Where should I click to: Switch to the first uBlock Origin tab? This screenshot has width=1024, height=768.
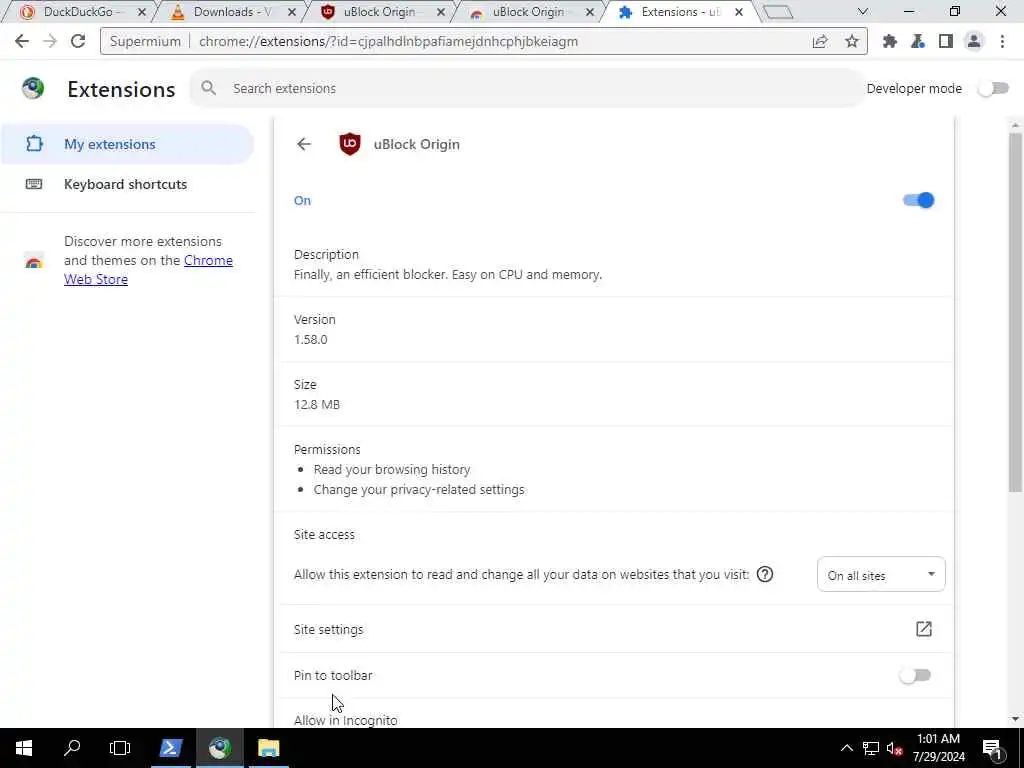coord(379,12)
